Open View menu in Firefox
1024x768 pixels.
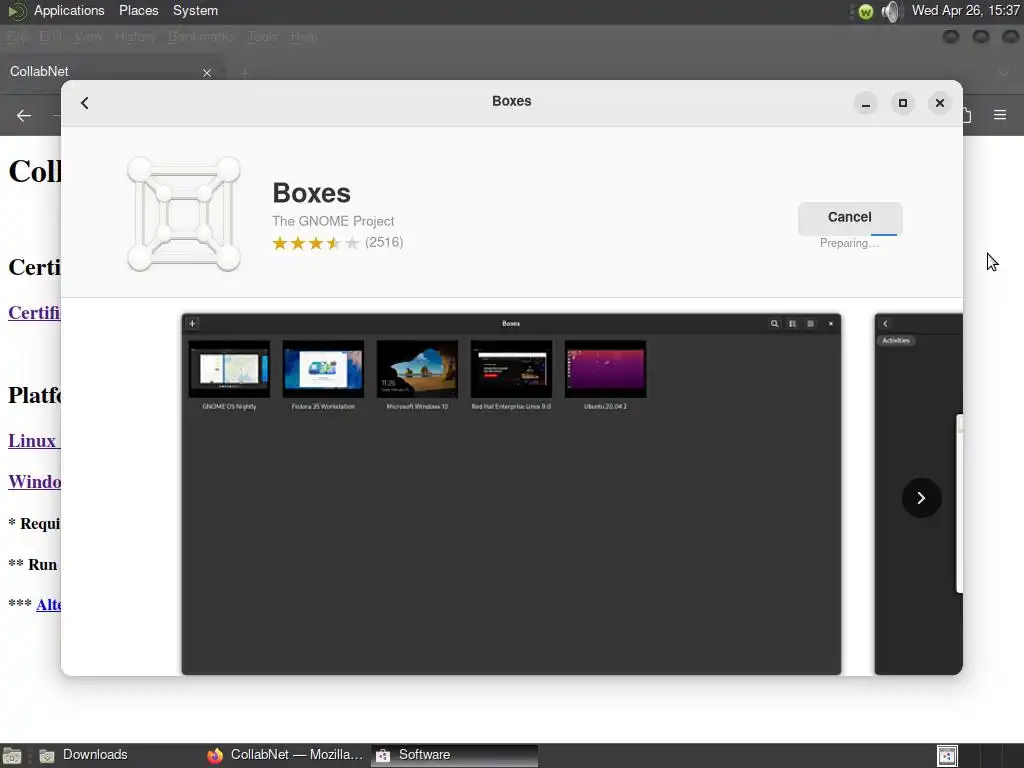tap(88, 37)
